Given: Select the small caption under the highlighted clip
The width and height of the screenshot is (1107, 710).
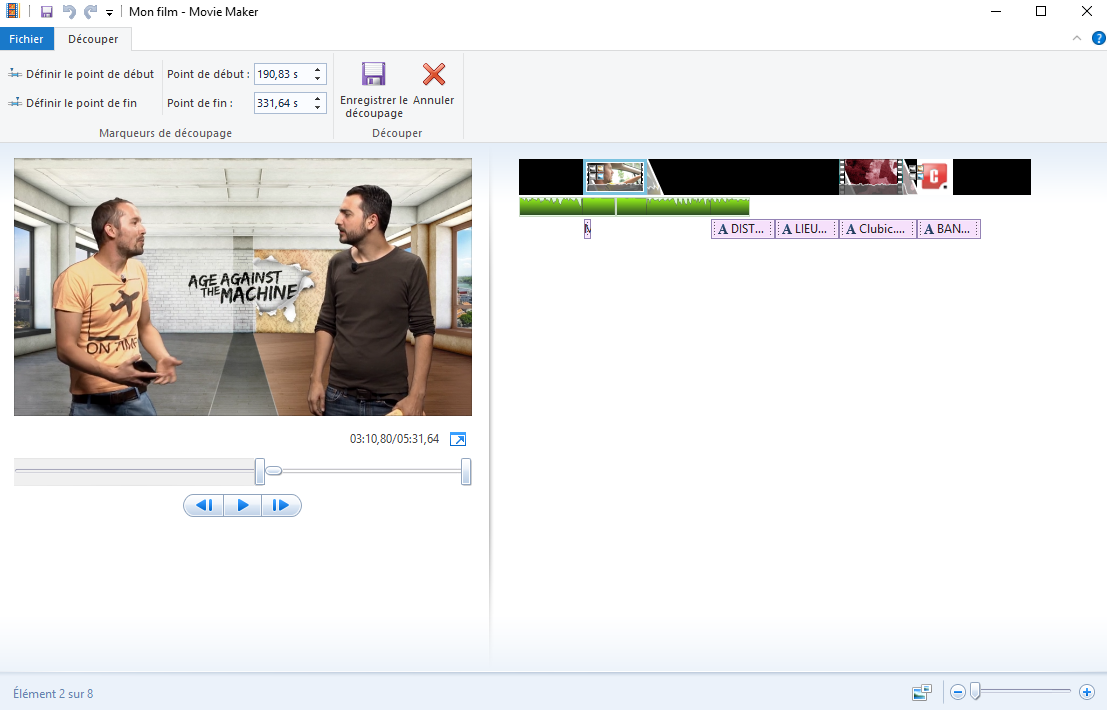Looking at the screenshot, I should click(587, 229).
